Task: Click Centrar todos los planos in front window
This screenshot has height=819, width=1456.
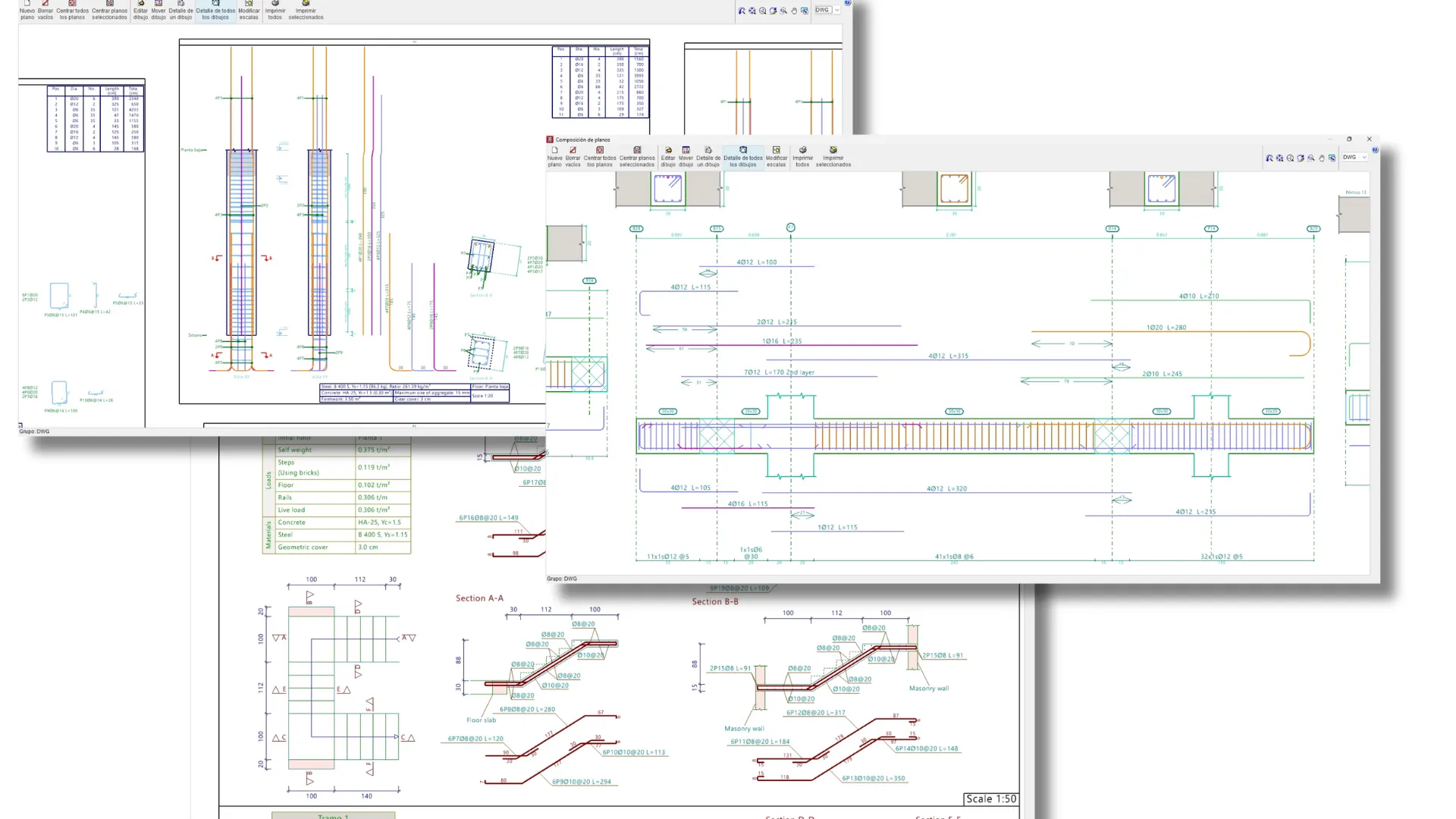Action: (600, 157)
